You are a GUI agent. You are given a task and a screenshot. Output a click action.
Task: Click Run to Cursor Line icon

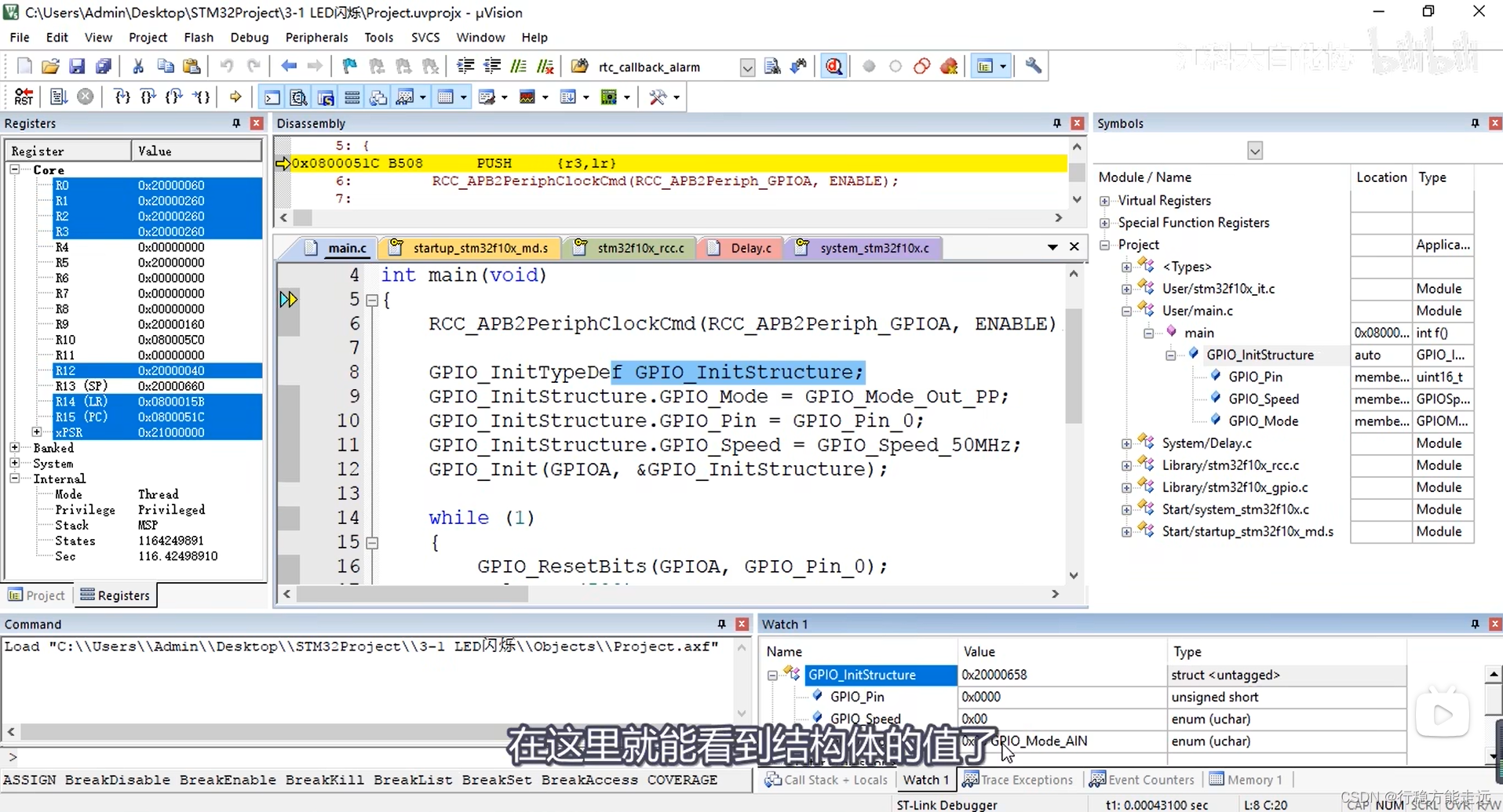point(201,97)
